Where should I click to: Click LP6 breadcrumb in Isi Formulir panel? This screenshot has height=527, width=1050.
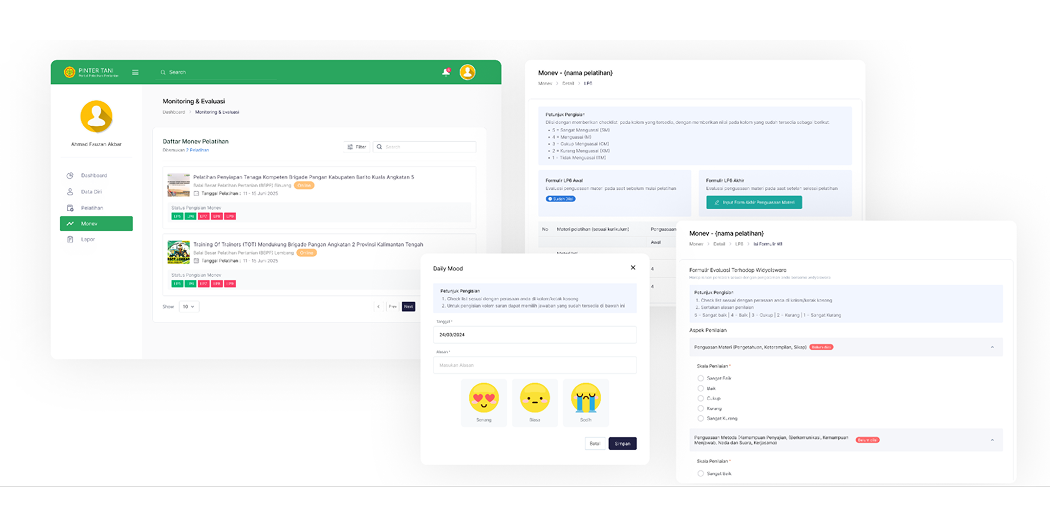point(741,244)
